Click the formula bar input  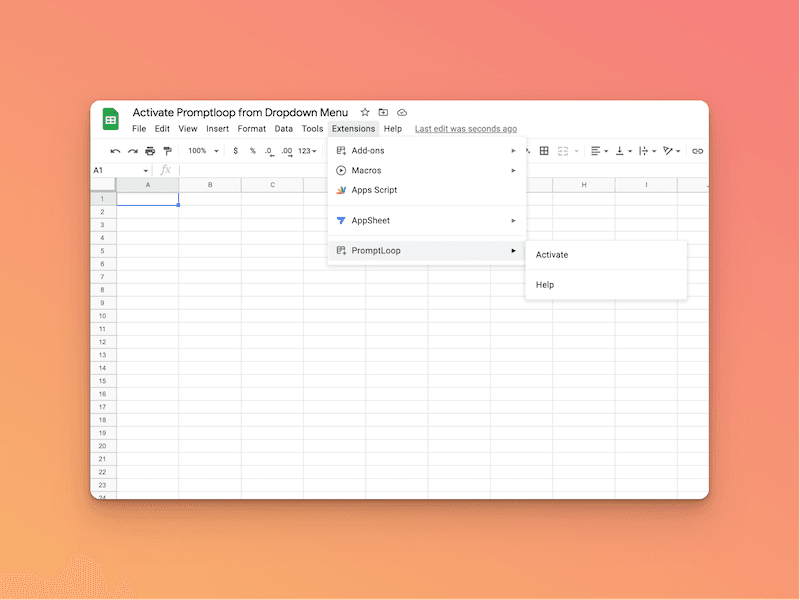click(x=443, y=170)
